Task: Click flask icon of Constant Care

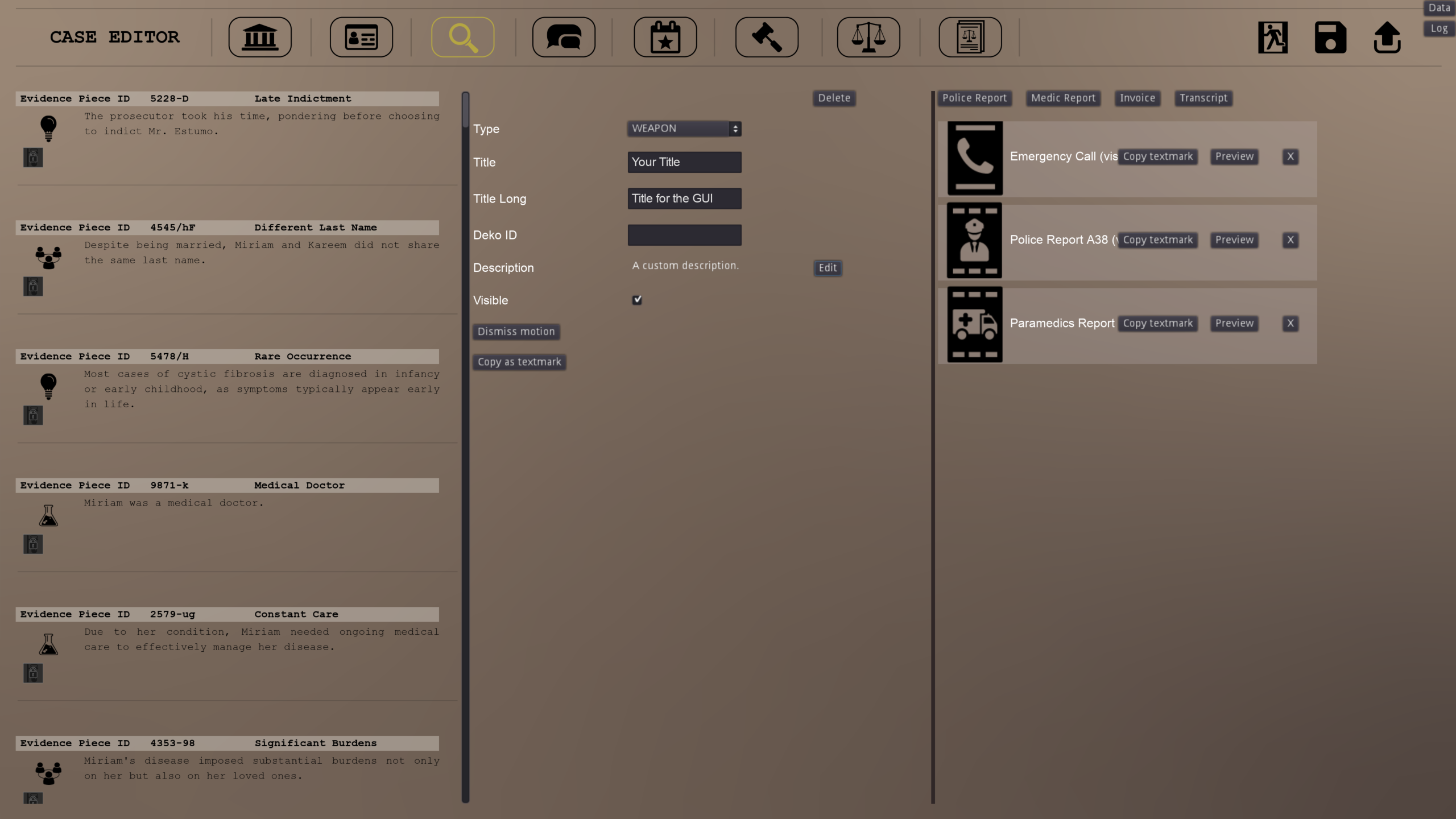Action: 48,644
